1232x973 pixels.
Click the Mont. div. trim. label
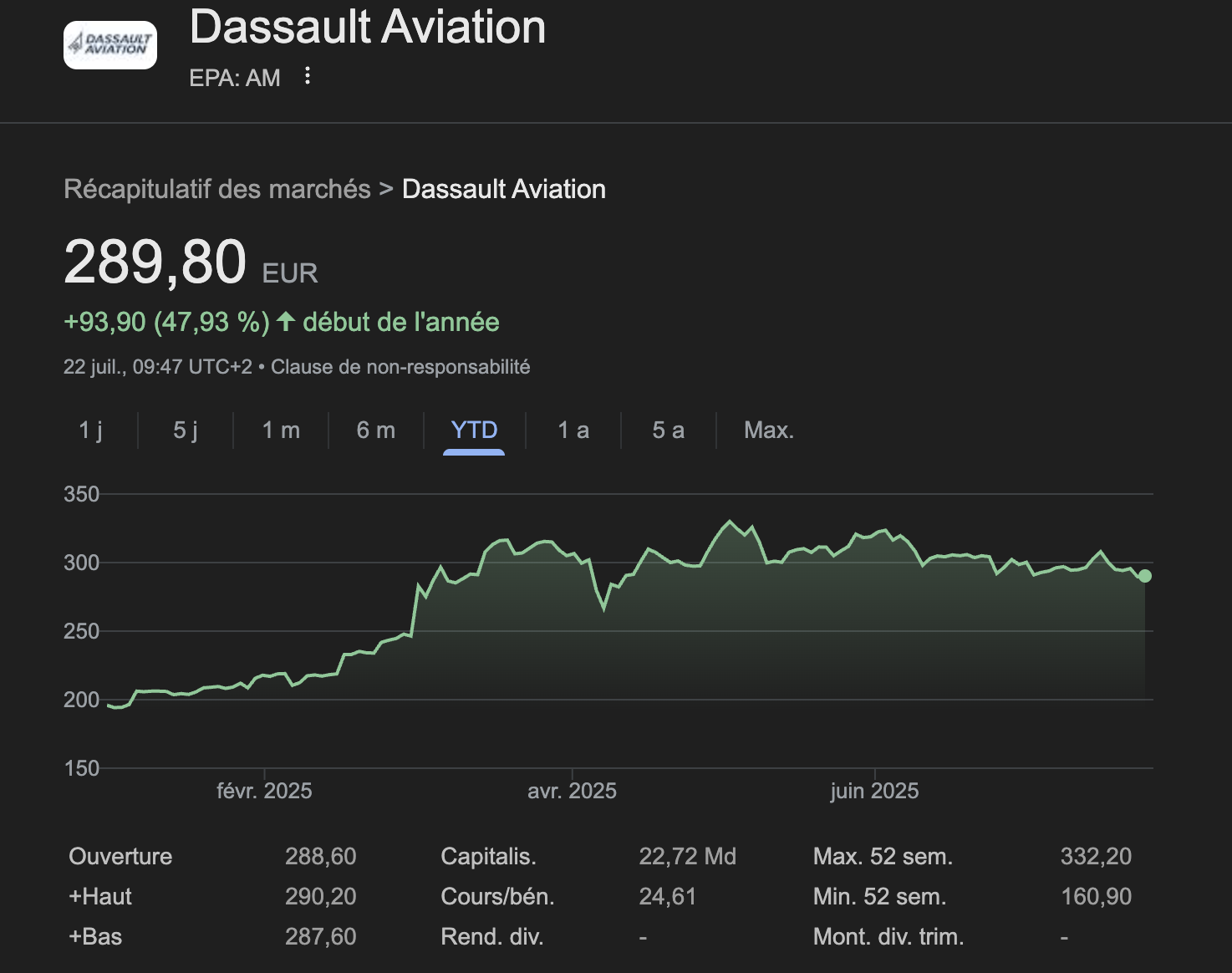click(x=888, y=936)
